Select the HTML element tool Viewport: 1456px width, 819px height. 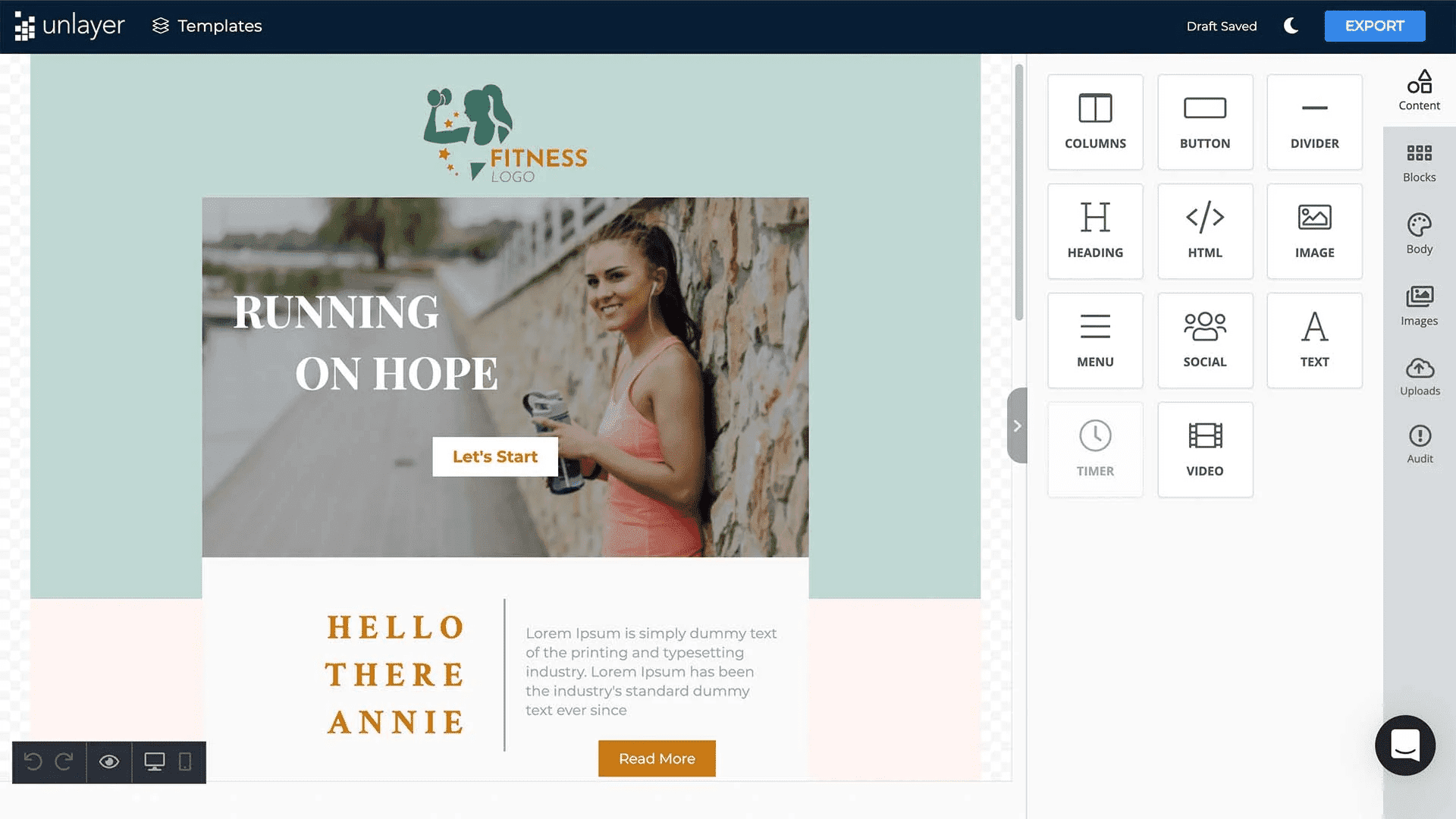[1204, 231]
